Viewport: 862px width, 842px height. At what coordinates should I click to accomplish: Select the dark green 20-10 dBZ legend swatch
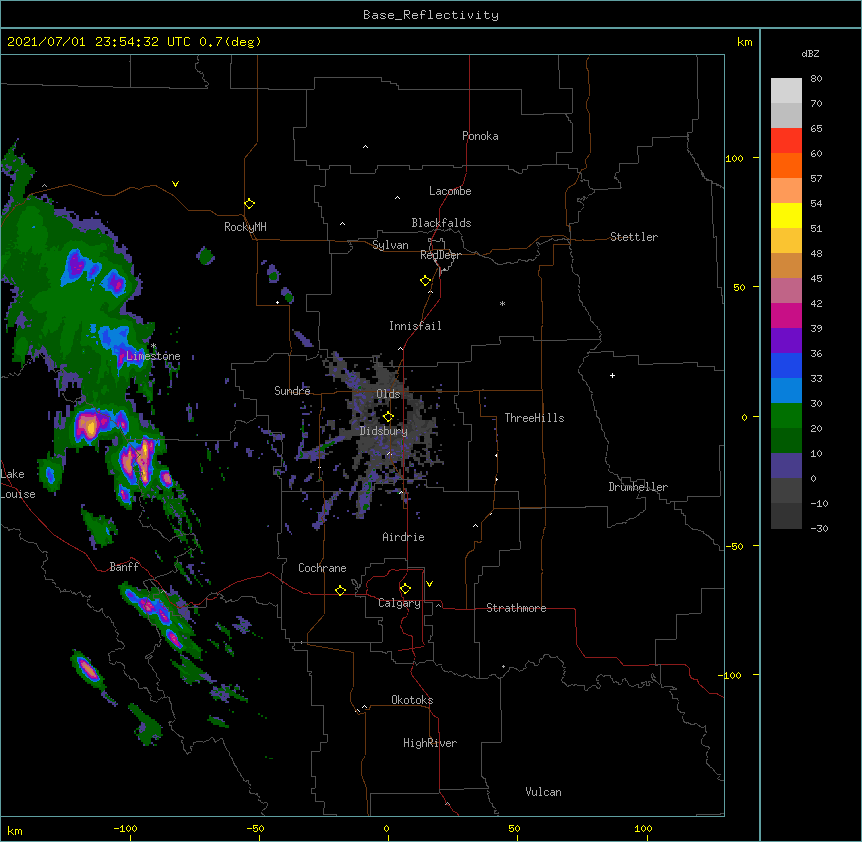click(786, 441)
